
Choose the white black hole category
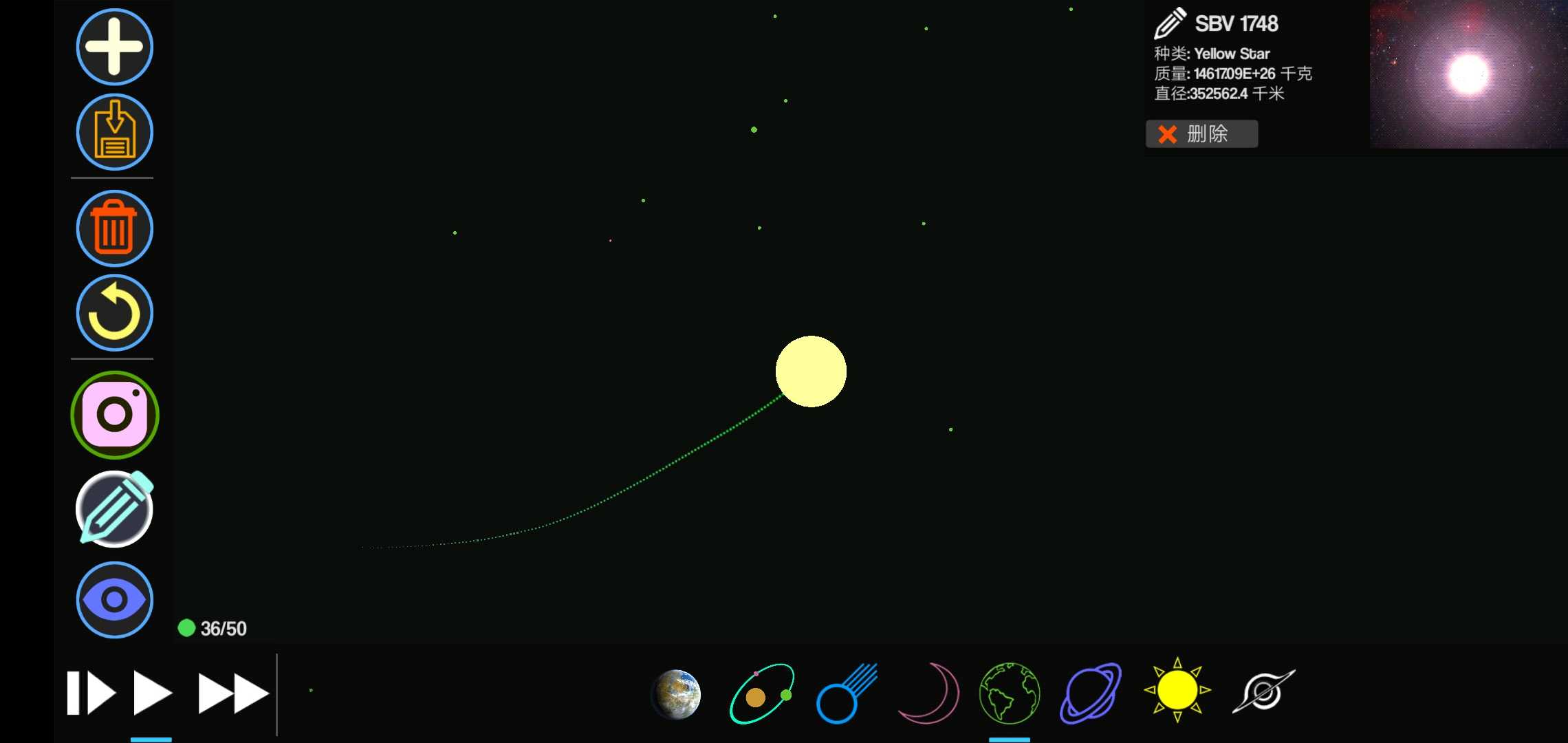(1263, 691)
